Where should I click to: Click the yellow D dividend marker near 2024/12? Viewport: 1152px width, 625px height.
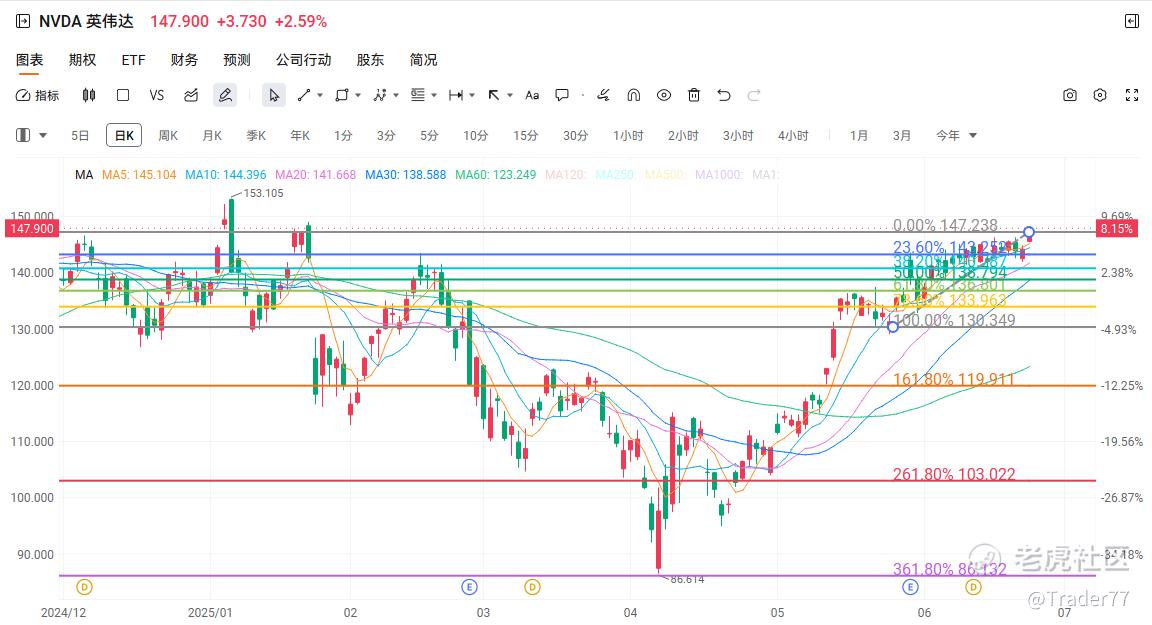[x=84, y=587]
